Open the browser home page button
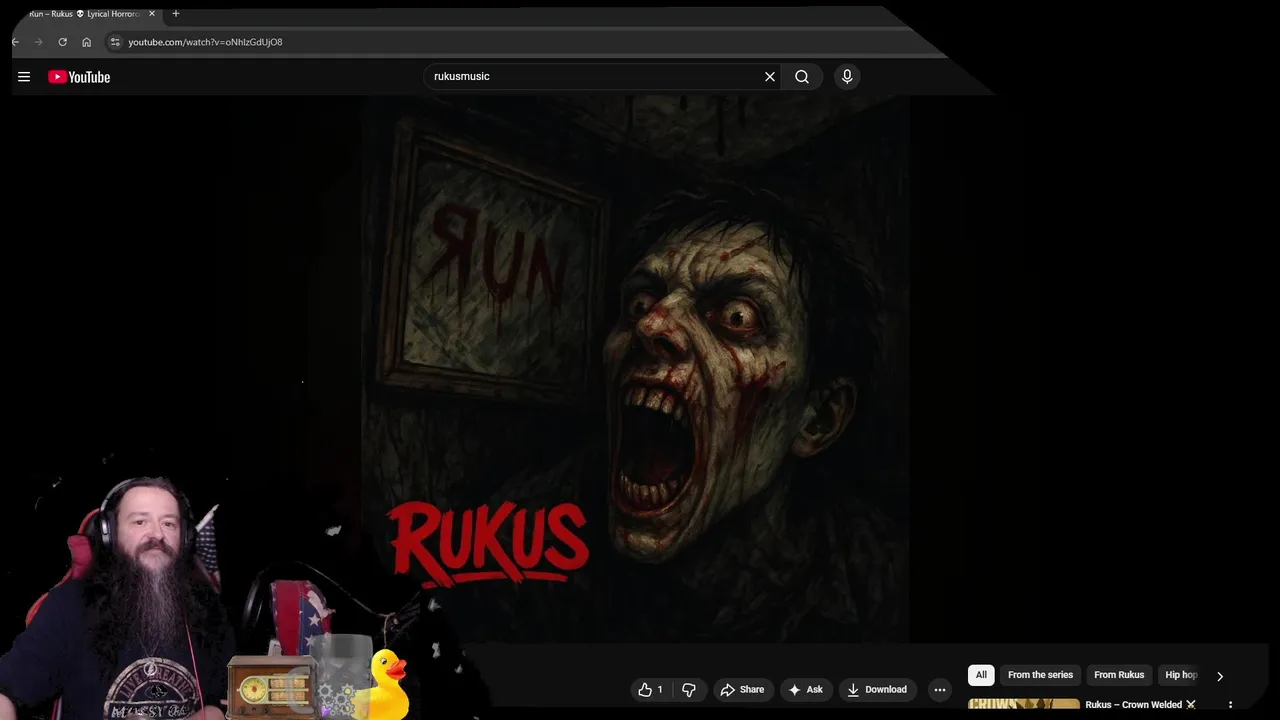Image resolution: width=1280 pixels, height=720 pixels. tap(86, 42)
